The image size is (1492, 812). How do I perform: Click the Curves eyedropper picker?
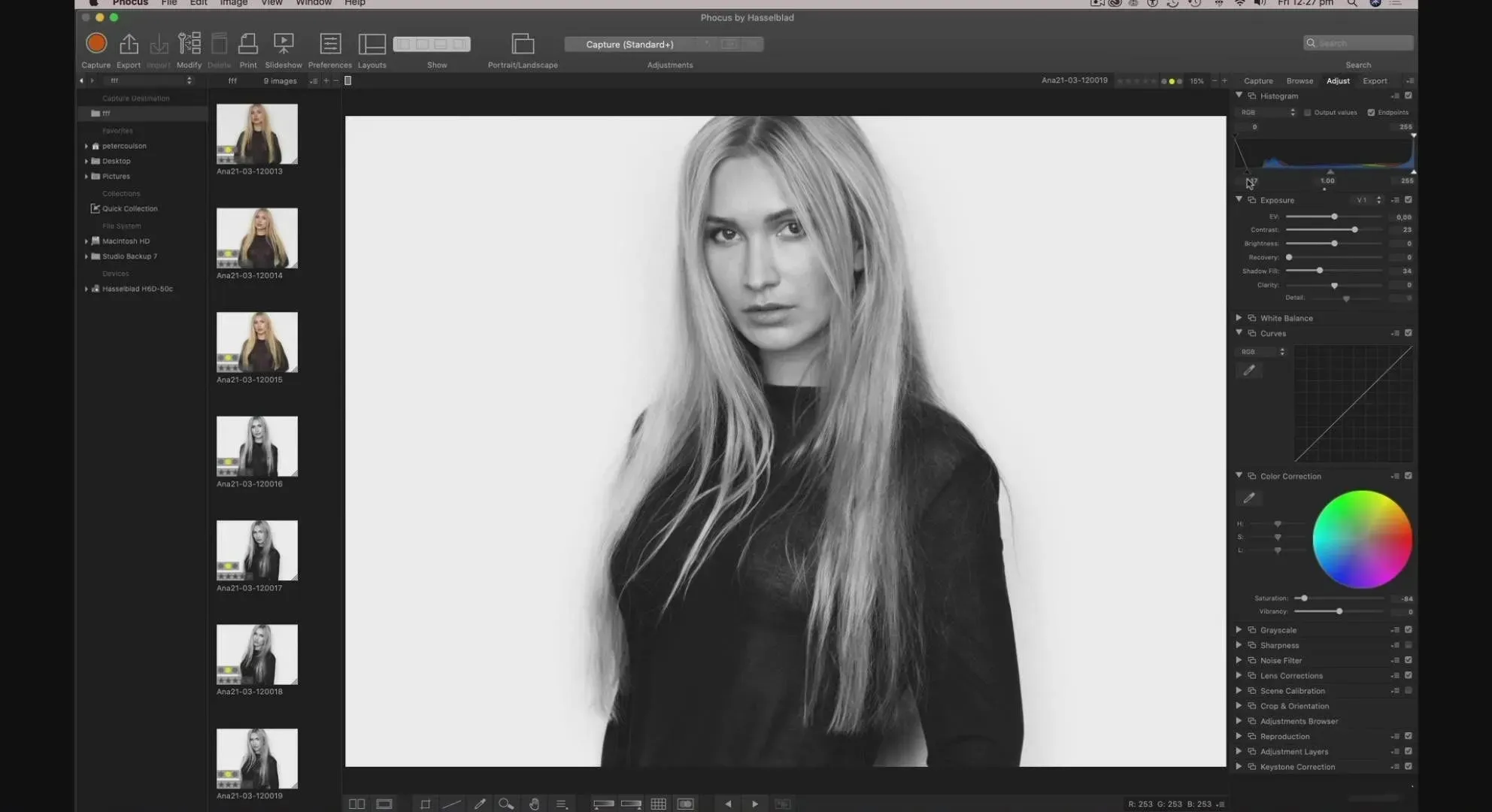tap(1249, 370)
